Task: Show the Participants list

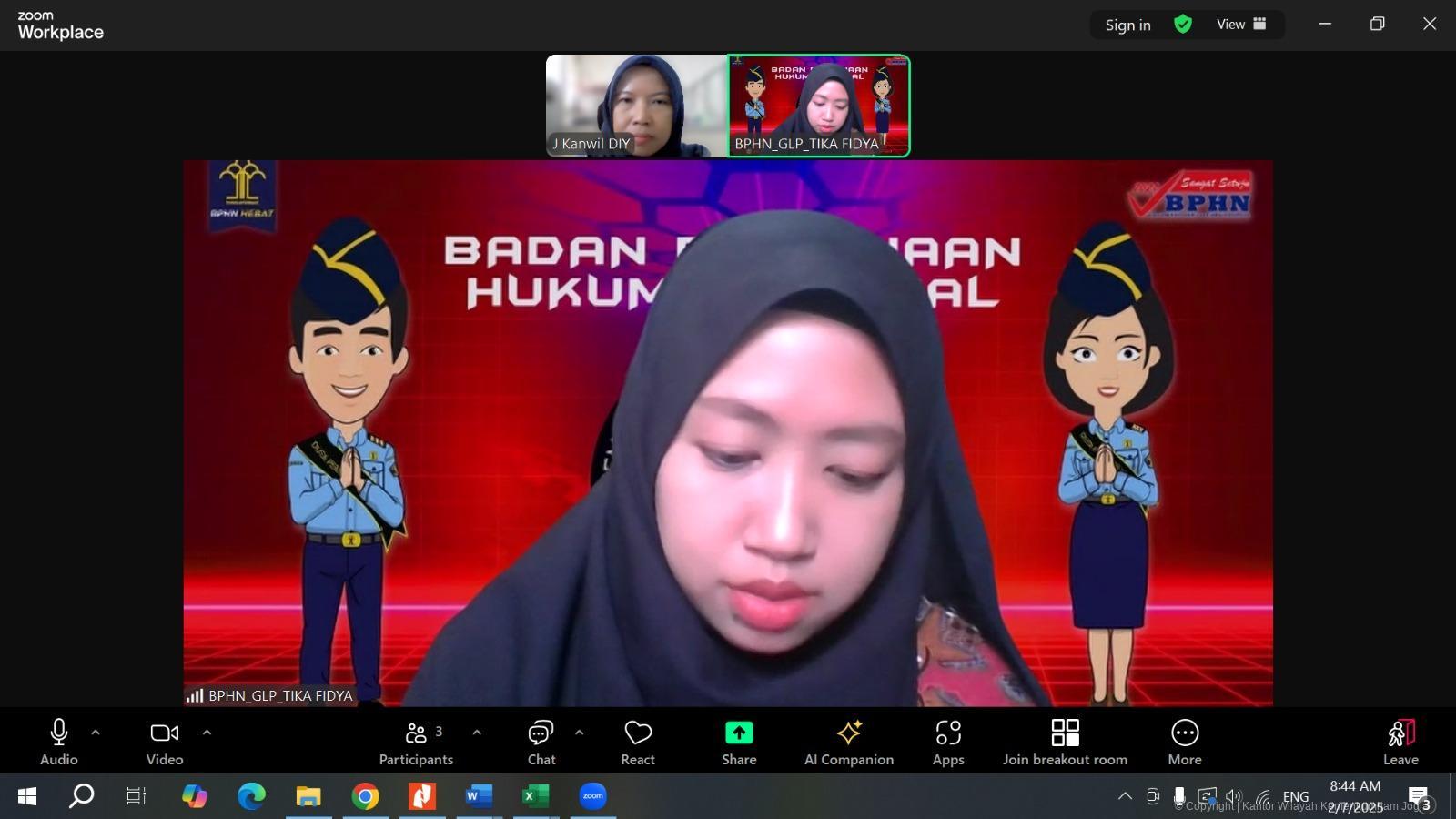Action: click(x=416, y=742)
